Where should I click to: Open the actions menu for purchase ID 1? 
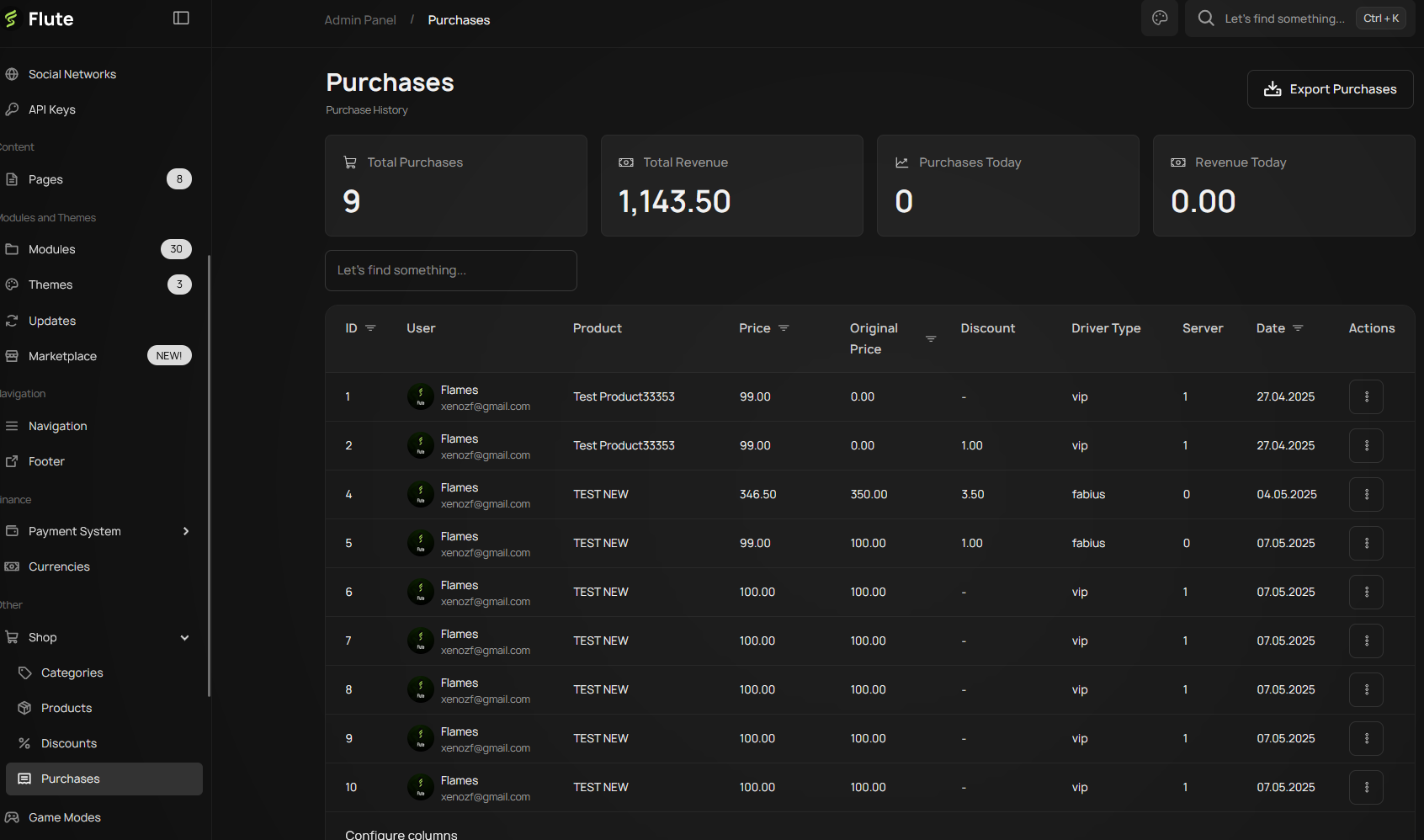(x=1366, y=396)
